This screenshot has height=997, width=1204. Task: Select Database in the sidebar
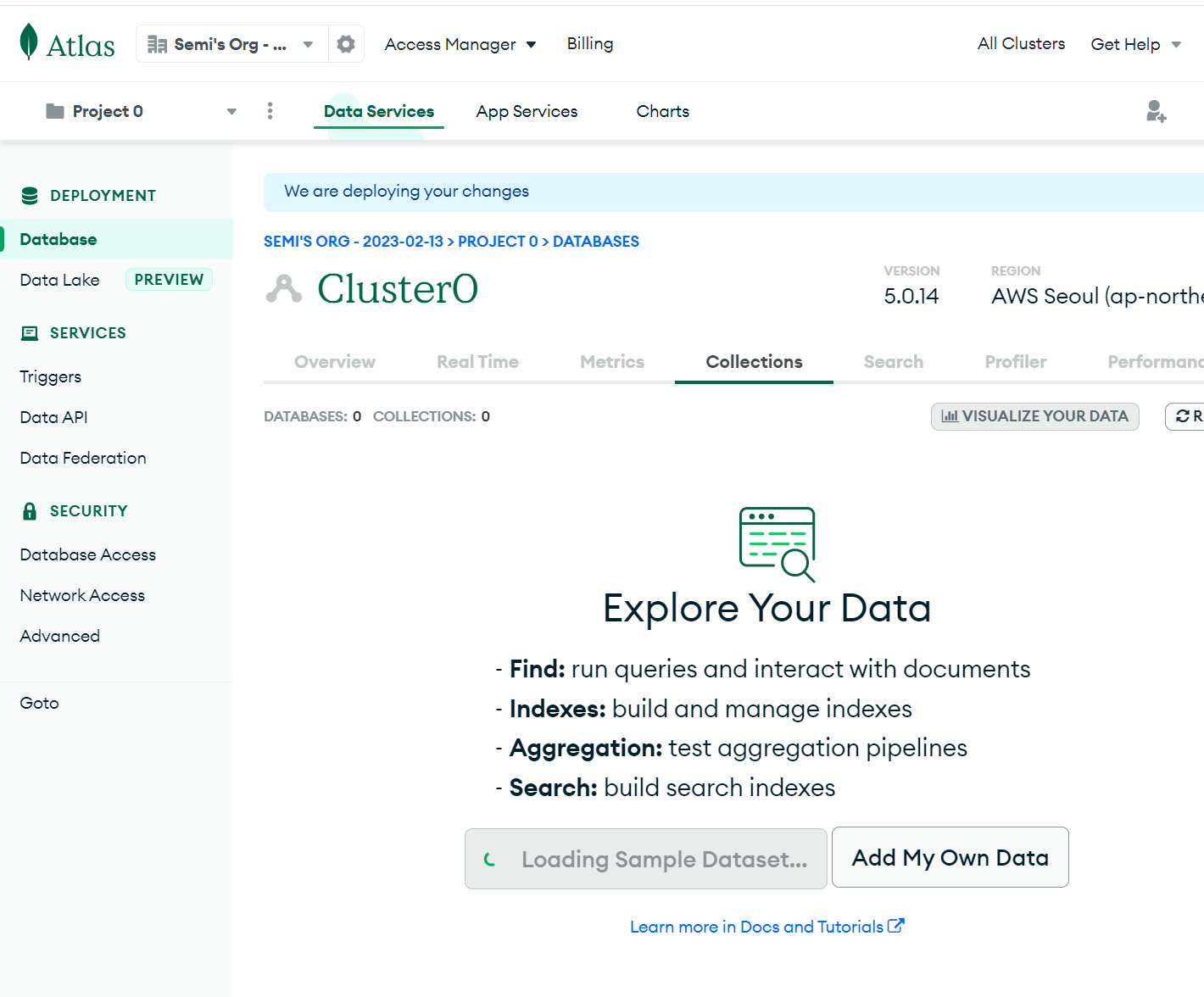click(116, 239)
